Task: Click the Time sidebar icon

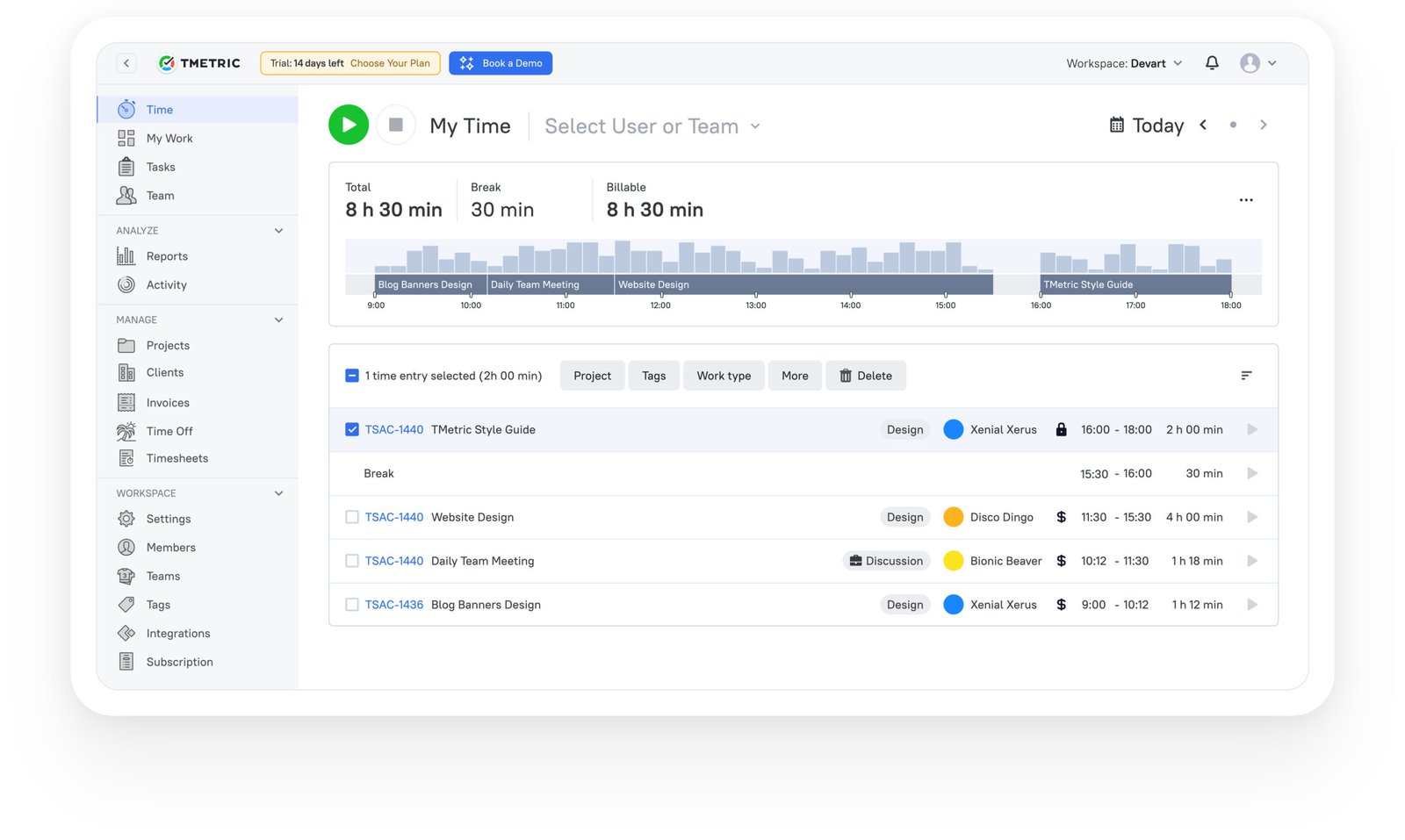Action: click(x=126, y=109)
